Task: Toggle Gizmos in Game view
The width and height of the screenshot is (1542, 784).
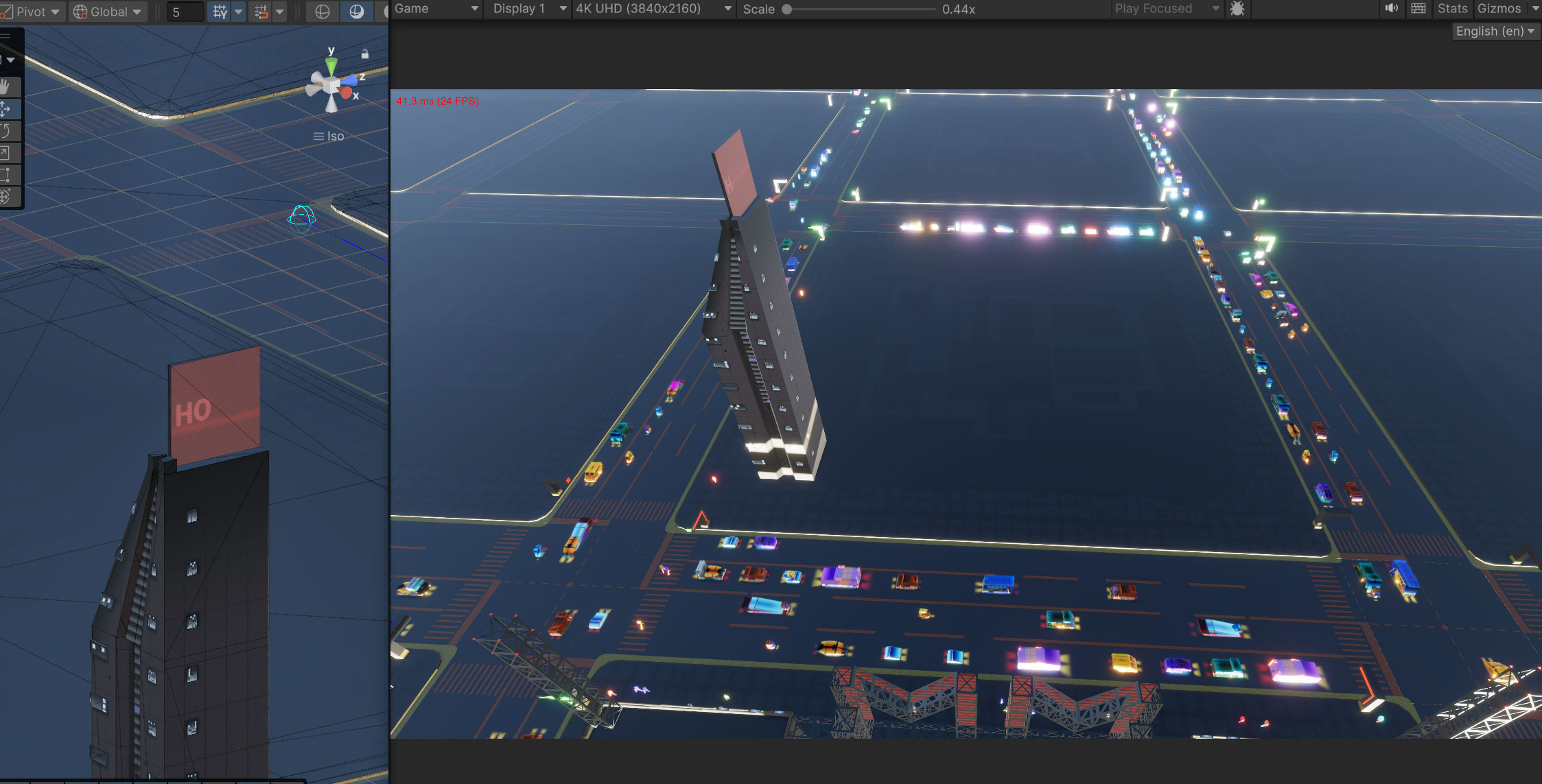Action: (x=1499, y=9)
